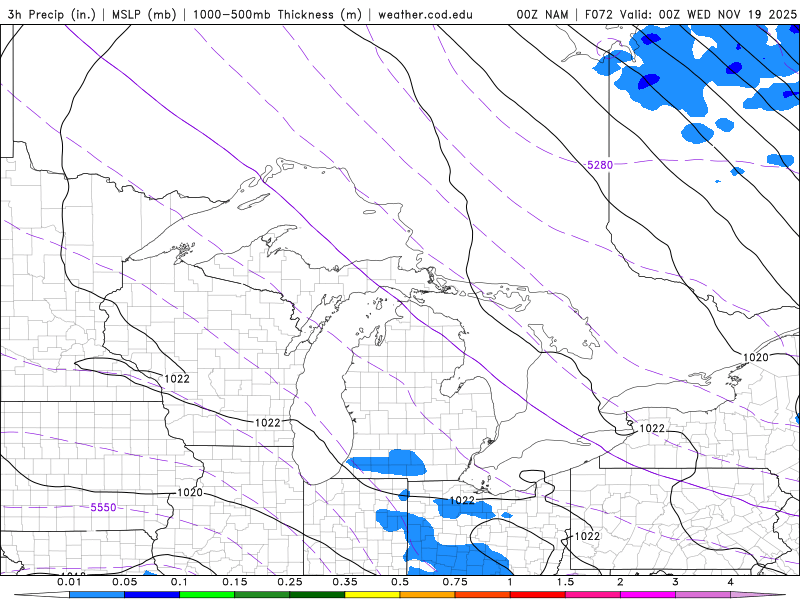Click the 0.35 label on precipitation scale
Screen dimensions: 800x600
(345, 582)
